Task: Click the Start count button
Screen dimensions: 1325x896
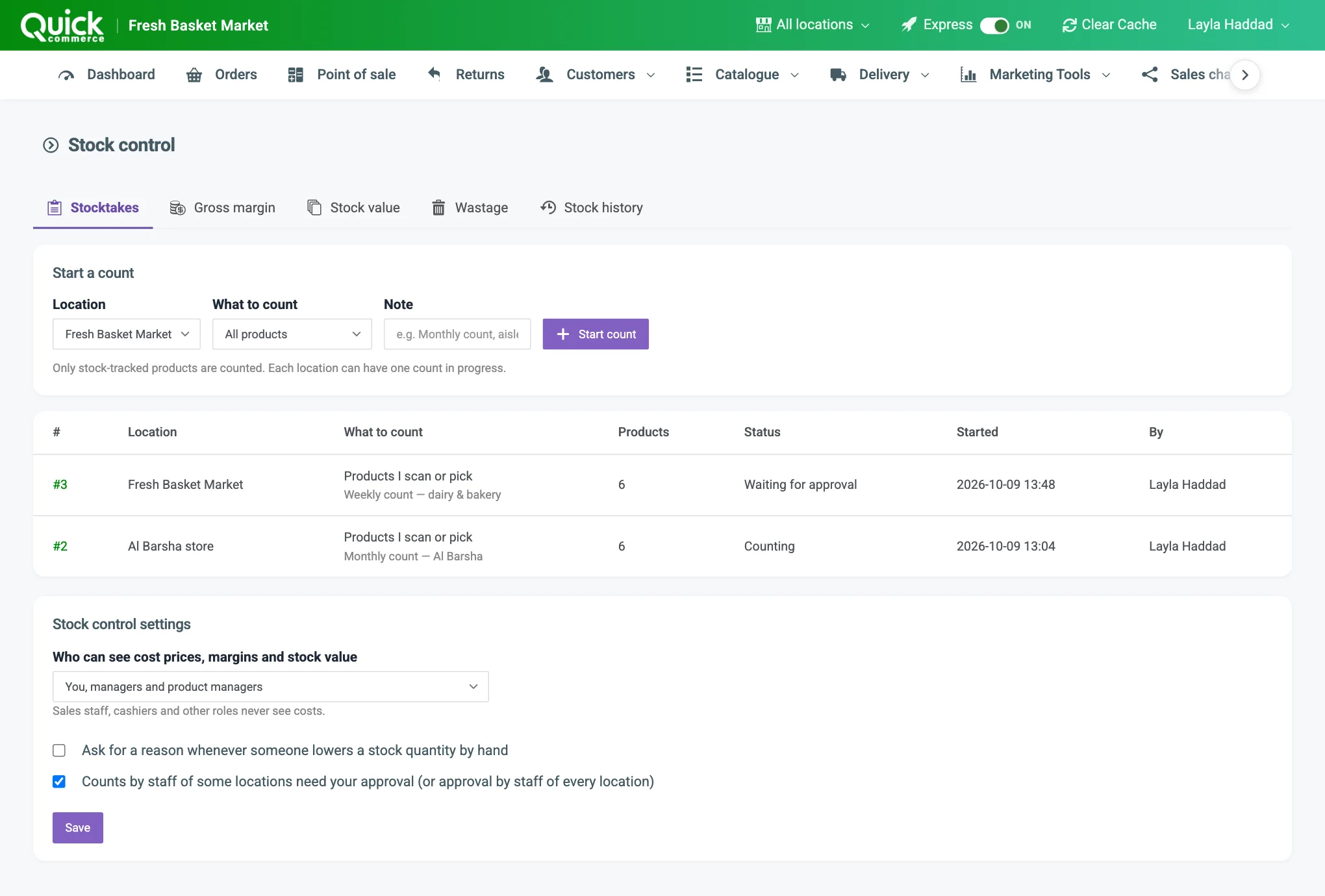Action: 596,334
